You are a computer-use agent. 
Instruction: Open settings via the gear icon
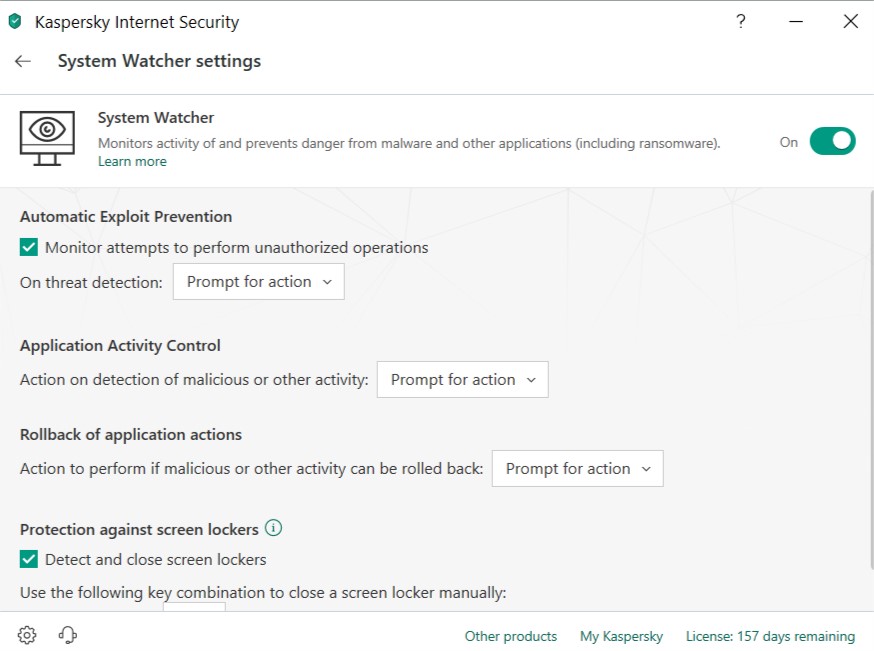[27, 635]
